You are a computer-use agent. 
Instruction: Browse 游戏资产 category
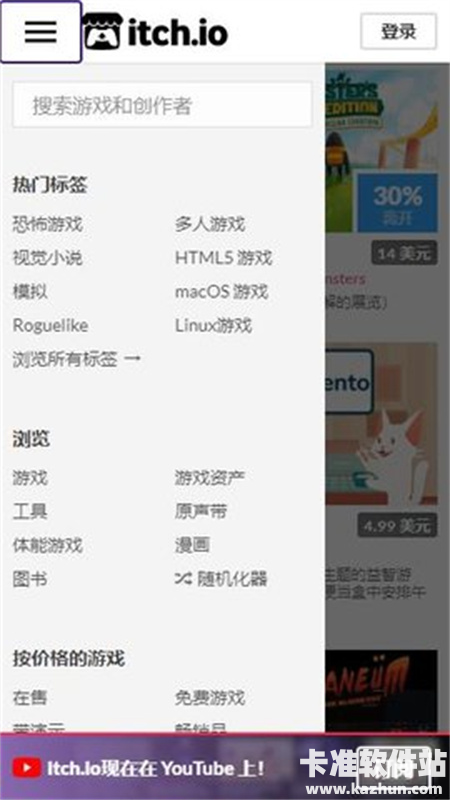210,478
